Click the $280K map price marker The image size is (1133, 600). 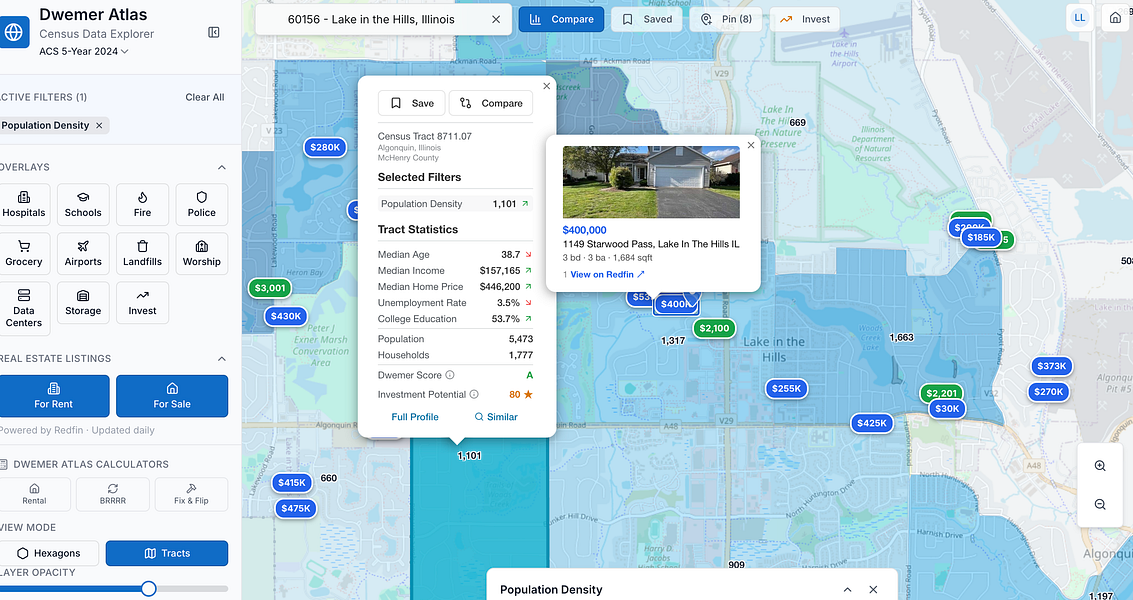click(325, 147)
